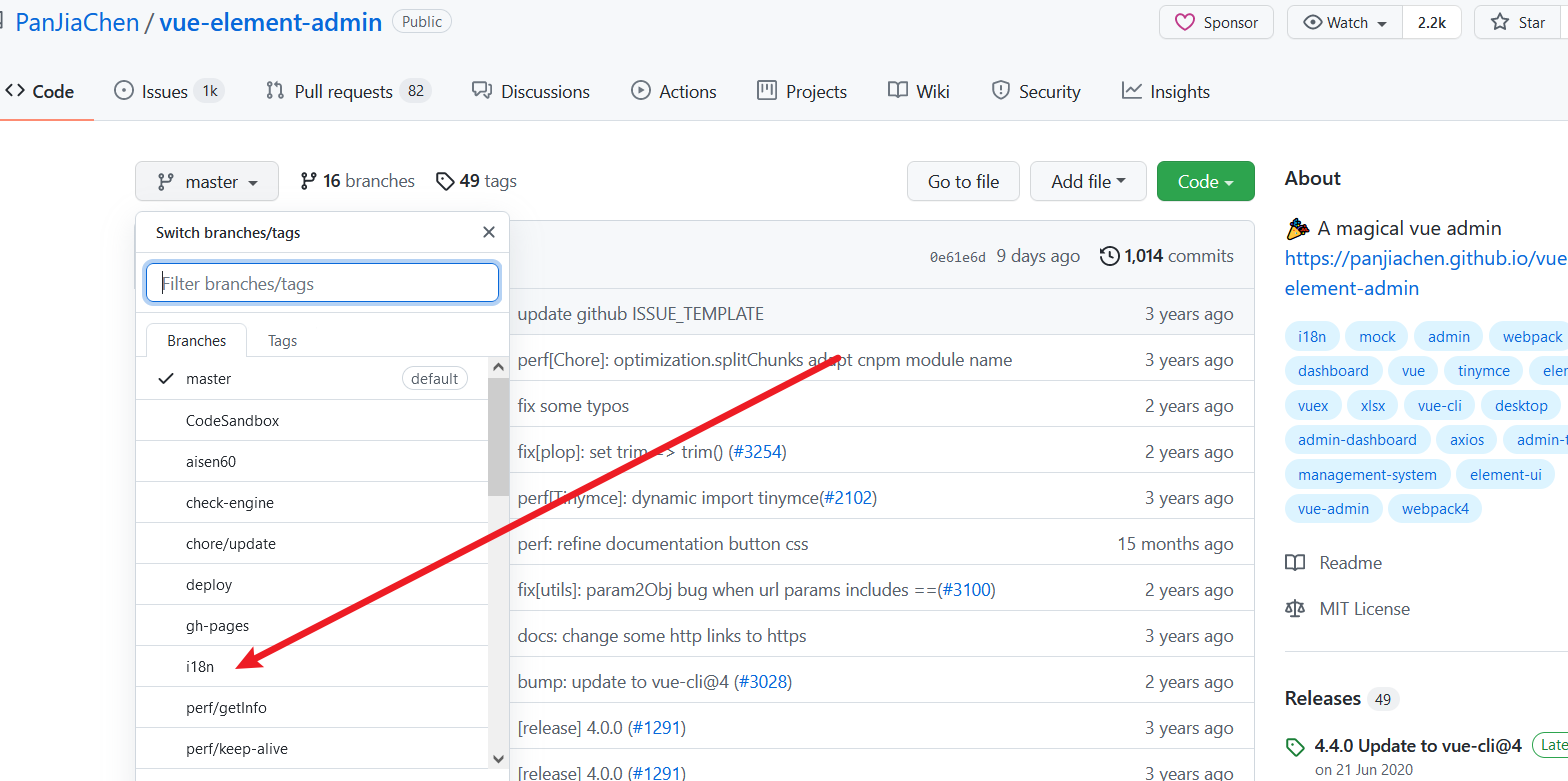Click the Watch dropdown button
The image size is (1568, 781).
[x=1345, y=22]
